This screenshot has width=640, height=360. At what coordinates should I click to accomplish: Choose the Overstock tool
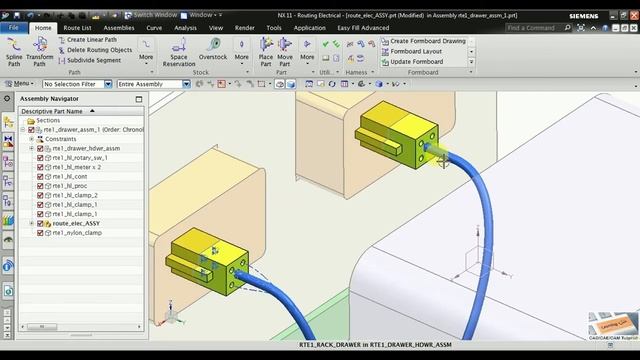point(213,49)
